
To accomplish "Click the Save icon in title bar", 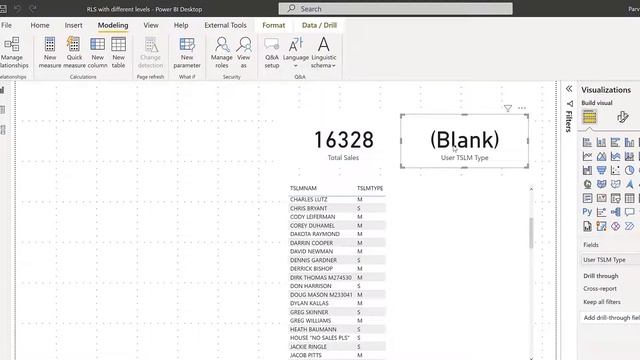I will [3, 9].
